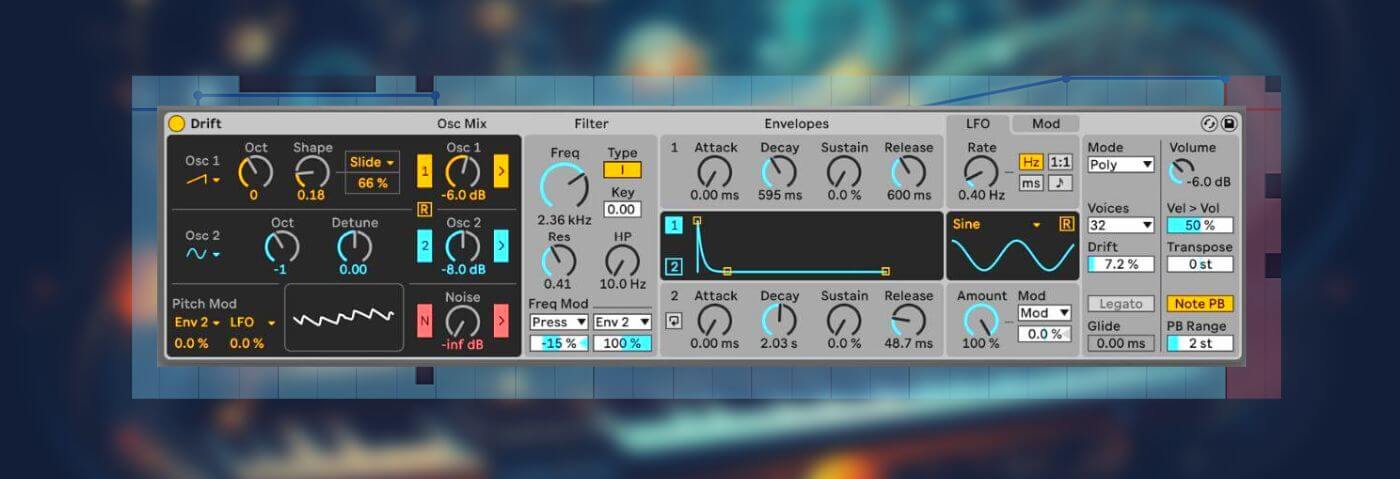Adjust the Osc 1 Shape knob
This screenshot has height=479, width=1400.
click(312, 173)
